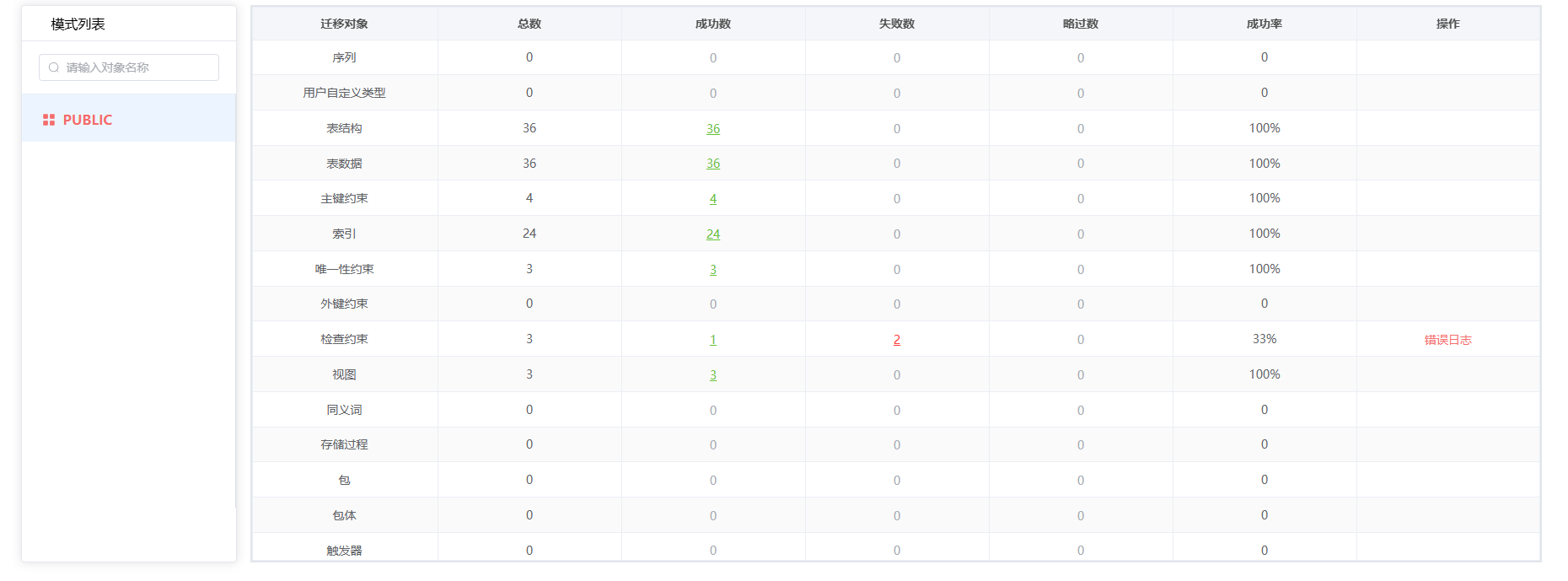The height and width of the screenshot is (581, 1568).
Task: Open 错误日志 for the 检查约束 row
Action: tap(1447, 340)
